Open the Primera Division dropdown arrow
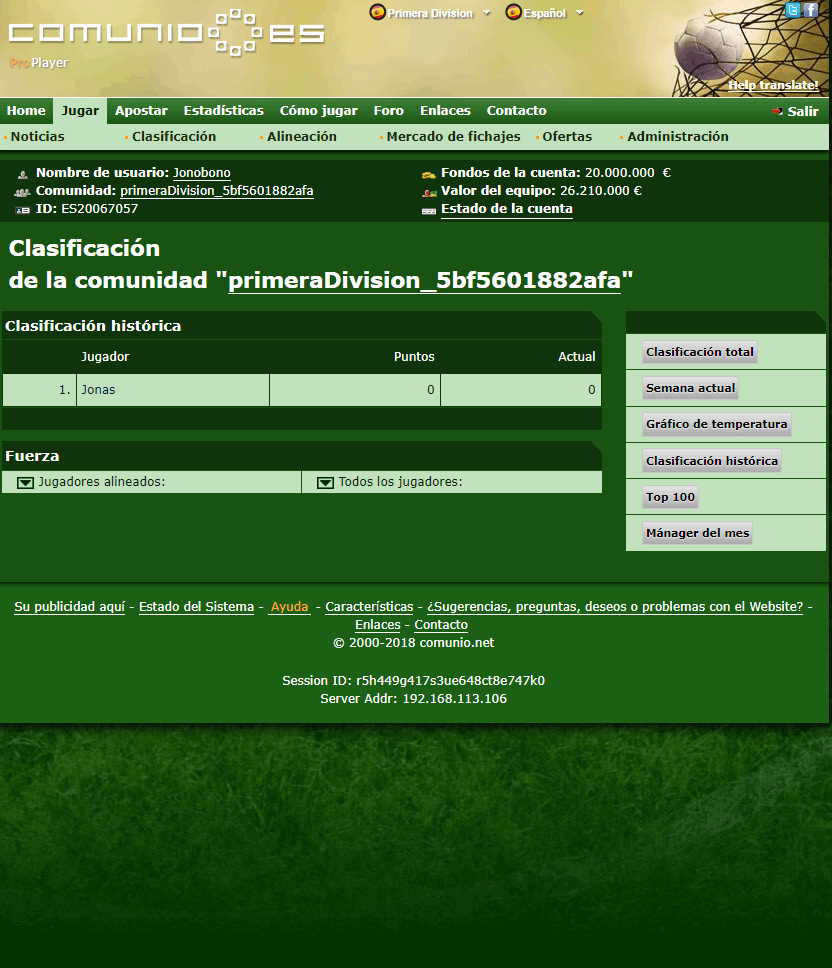 [487, 13]
